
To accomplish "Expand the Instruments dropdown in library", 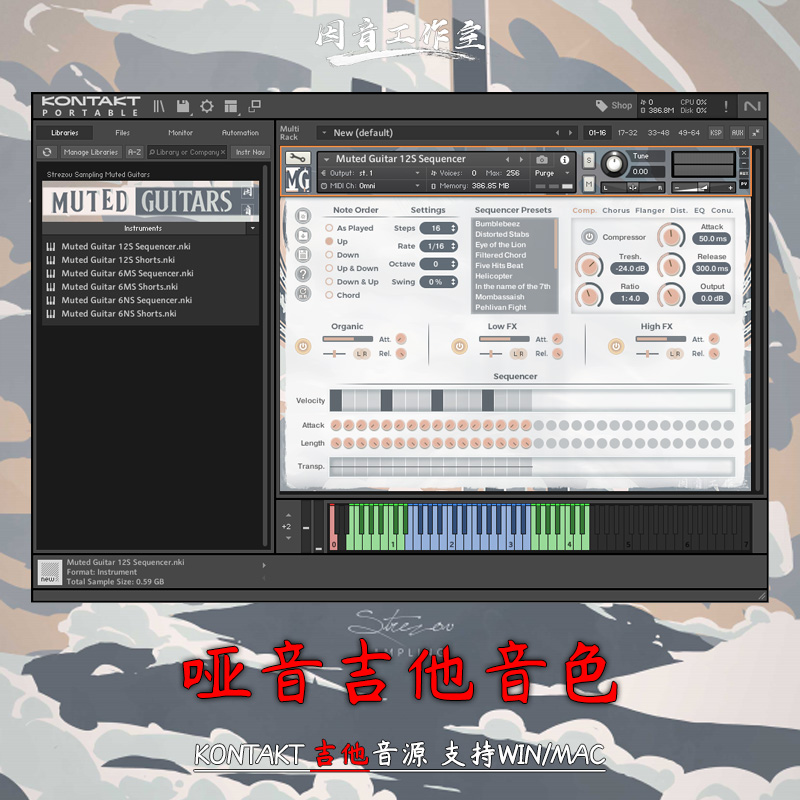I will point(253,228).
